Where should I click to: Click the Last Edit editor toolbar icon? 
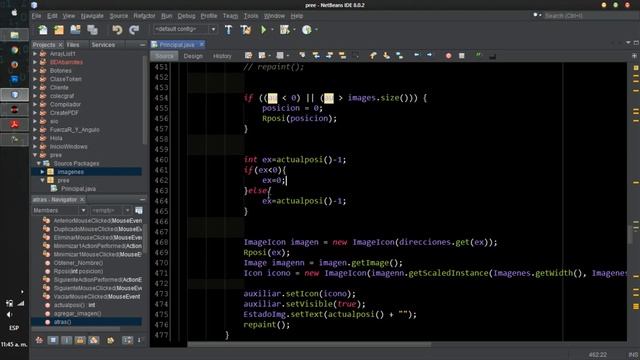point(249,56)
